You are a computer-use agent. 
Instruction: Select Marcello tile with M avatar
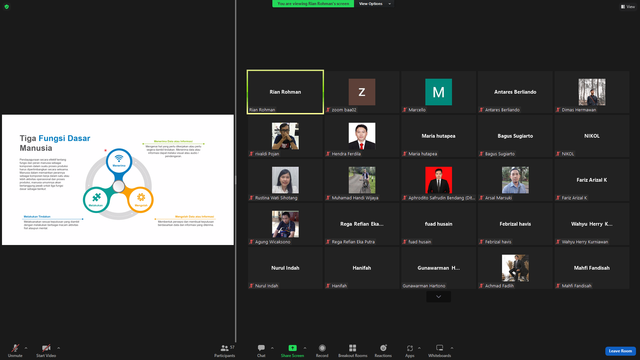(x=438, y=92)
